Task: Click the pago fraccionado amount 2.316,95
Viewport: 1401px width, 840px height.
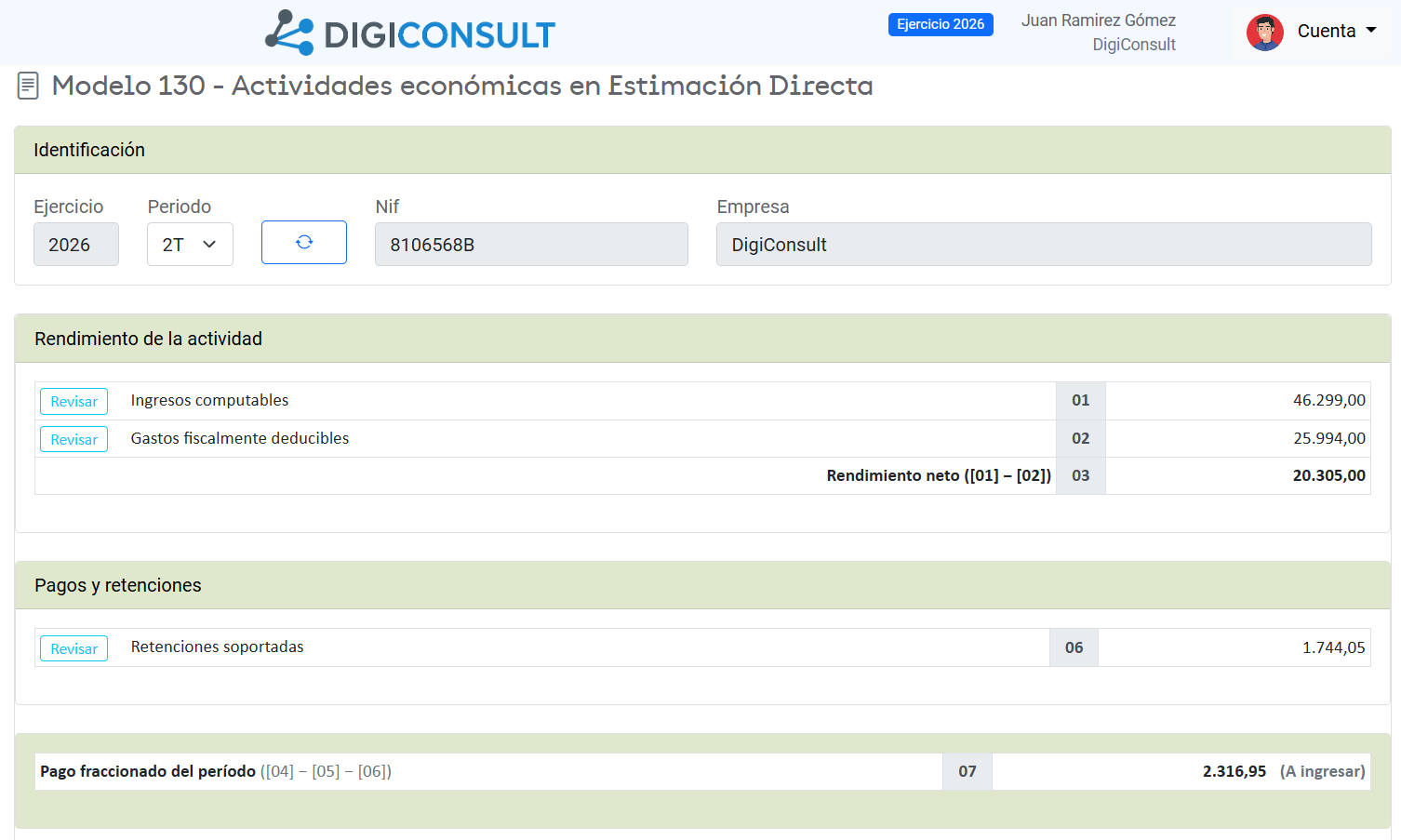Action: [1234, 771]
